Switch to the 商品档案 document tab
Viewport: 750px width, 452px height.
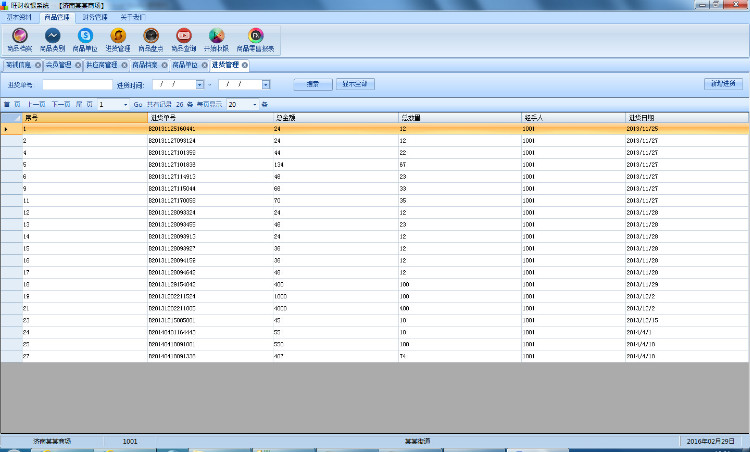(145, 65)
